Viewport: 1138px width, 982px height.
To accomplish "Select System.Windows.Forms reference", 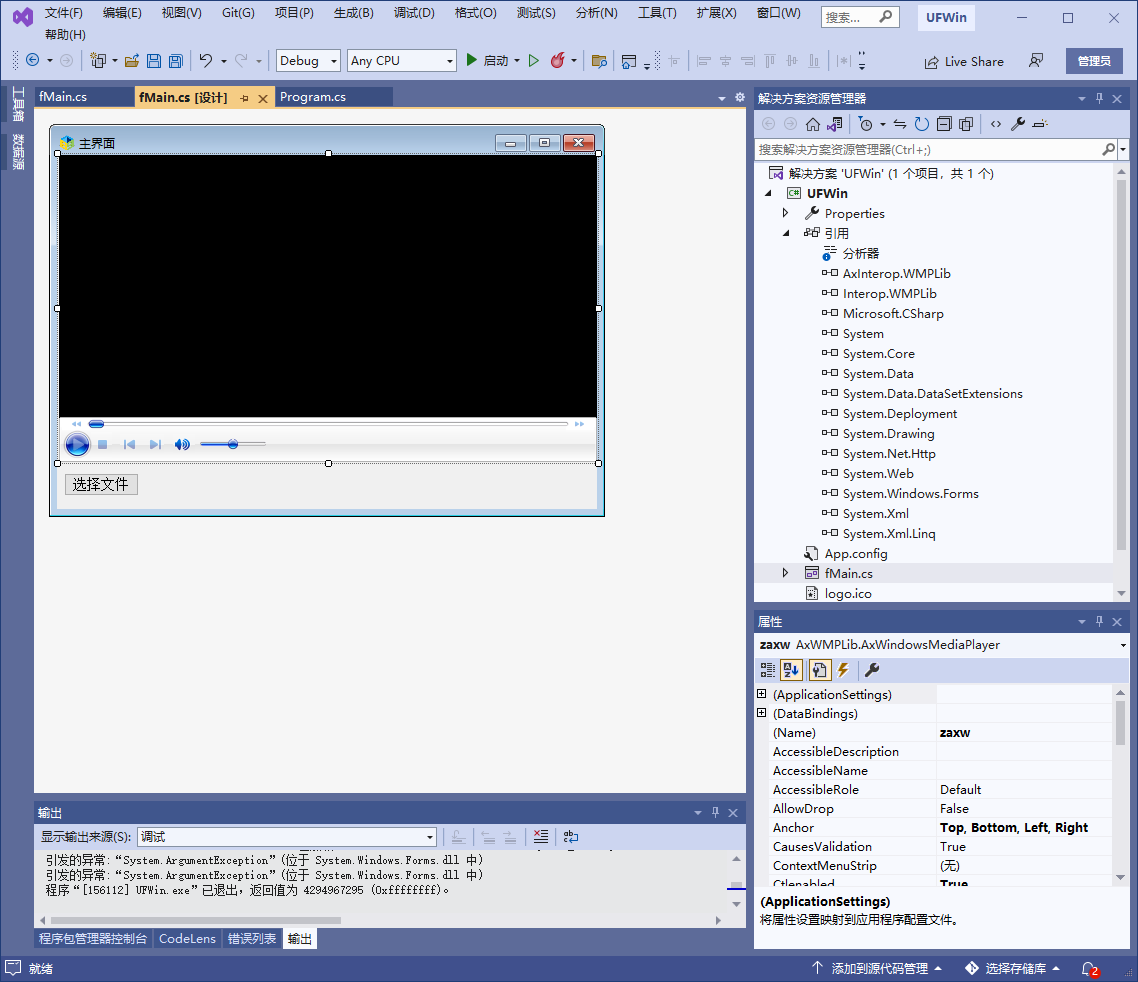I will [x=910, y=494].
